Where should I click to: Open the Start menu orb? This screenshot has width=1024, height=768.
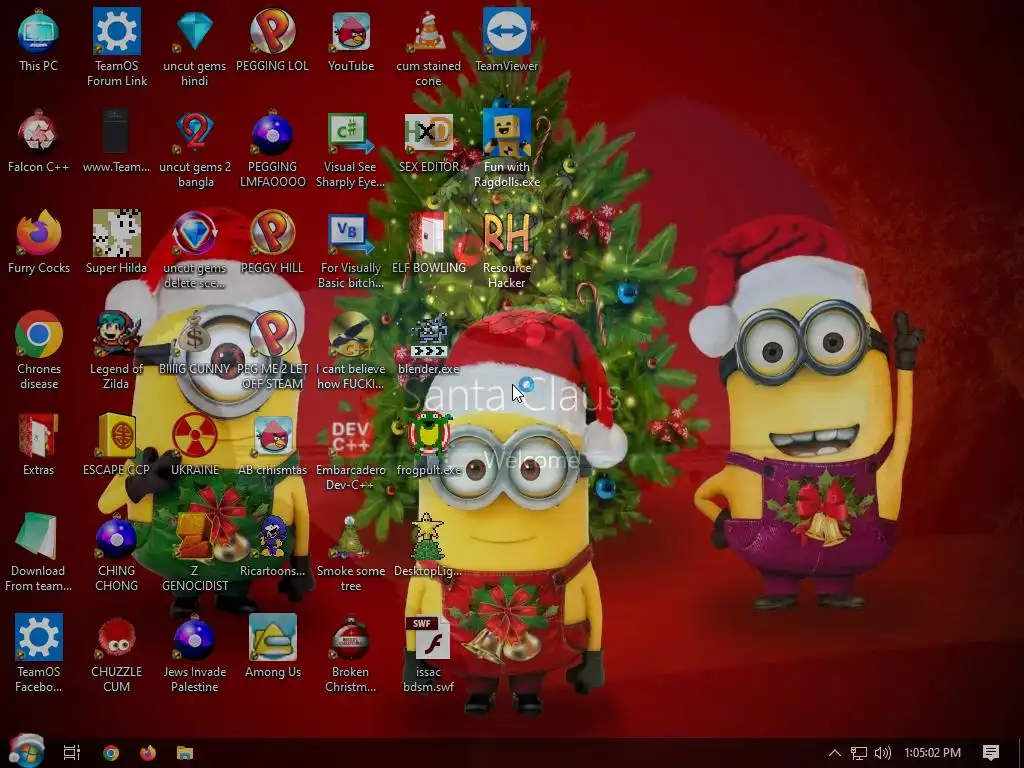pos(27,751)
